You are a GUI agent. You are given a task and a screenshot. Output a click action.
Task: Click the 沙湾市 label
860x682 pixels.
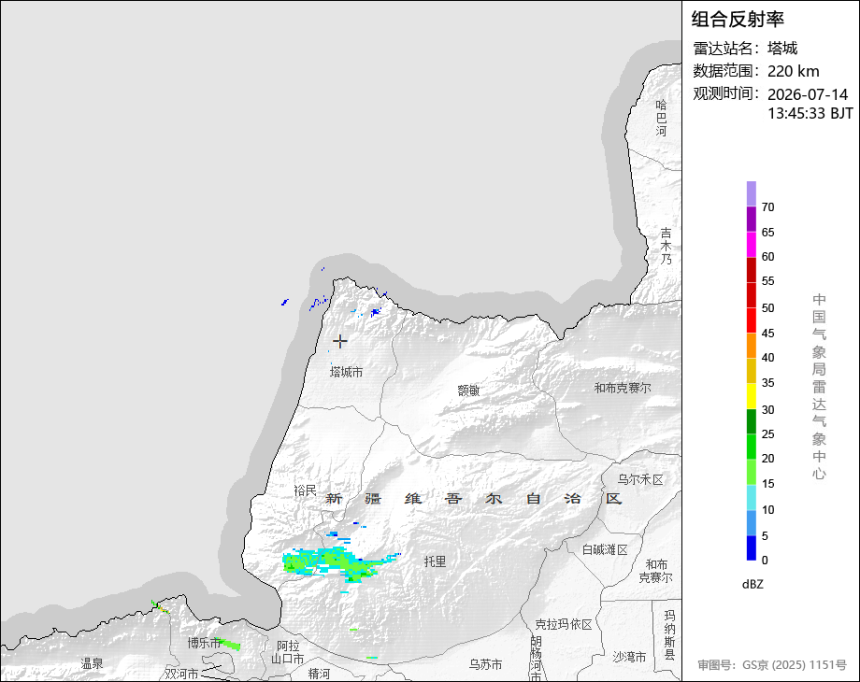(629, 657)
